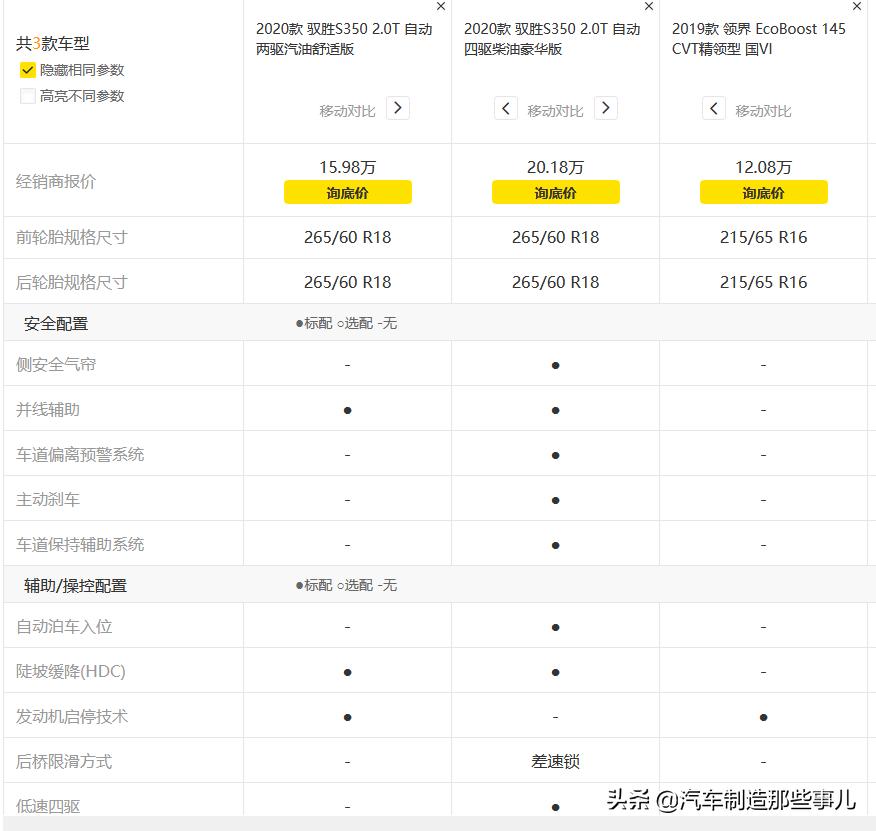Select the 2019款 领界 EcoBoost column header
876x831 pixels.
click(x=760, y=40)
